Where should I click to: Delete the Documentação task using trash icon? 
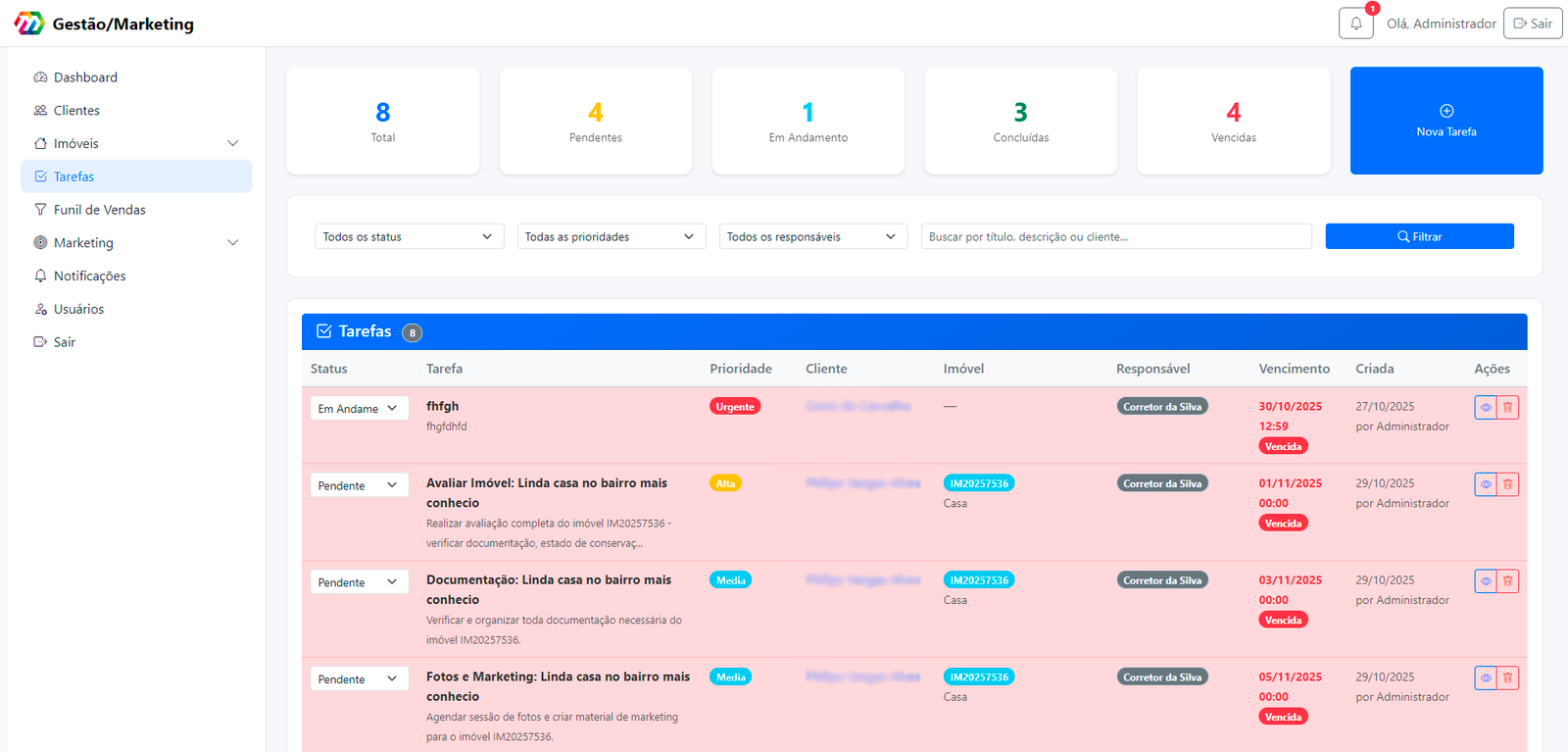1507,581
